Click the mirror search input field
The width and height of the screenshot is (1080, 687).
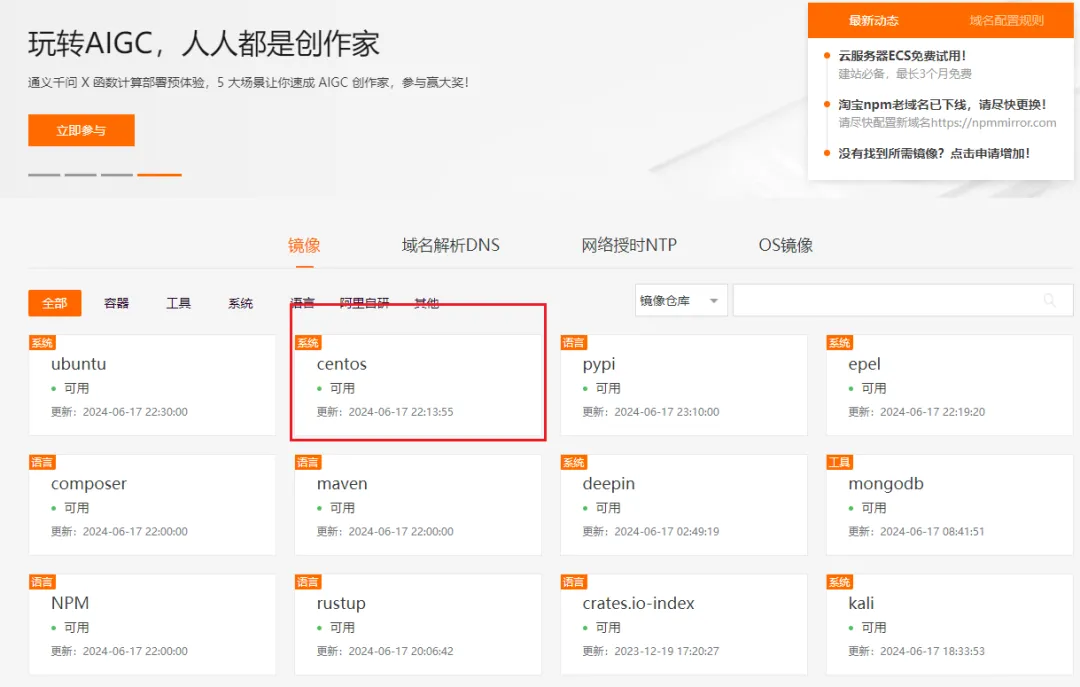click(902, 300)
